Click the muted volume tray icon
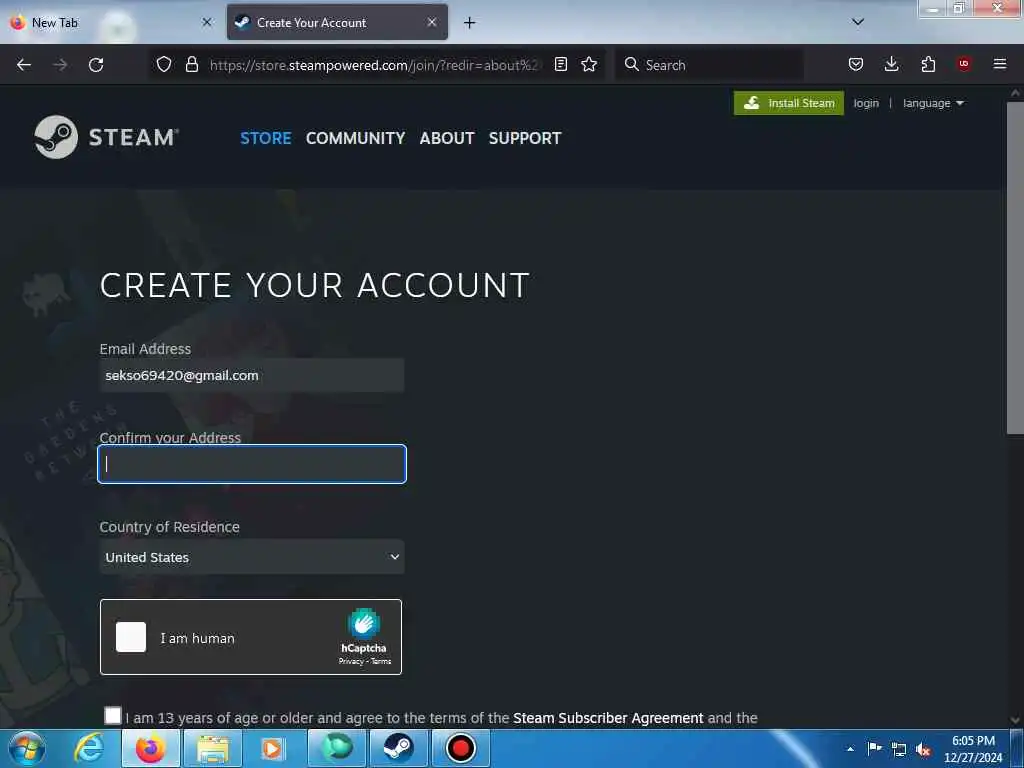This screenshot has height=768, width=1024. click(x=923, y=750)
